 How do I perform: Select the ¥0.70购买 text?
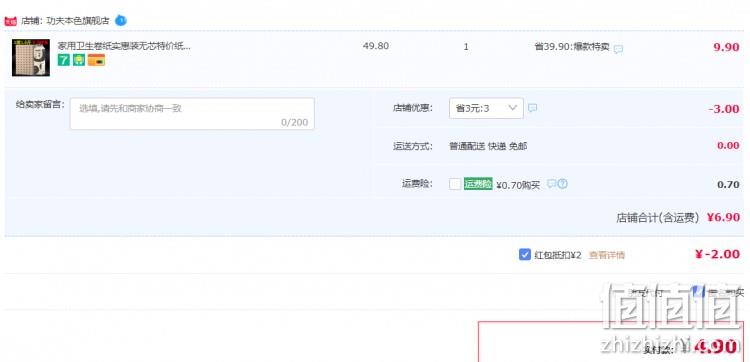(518, 185)
